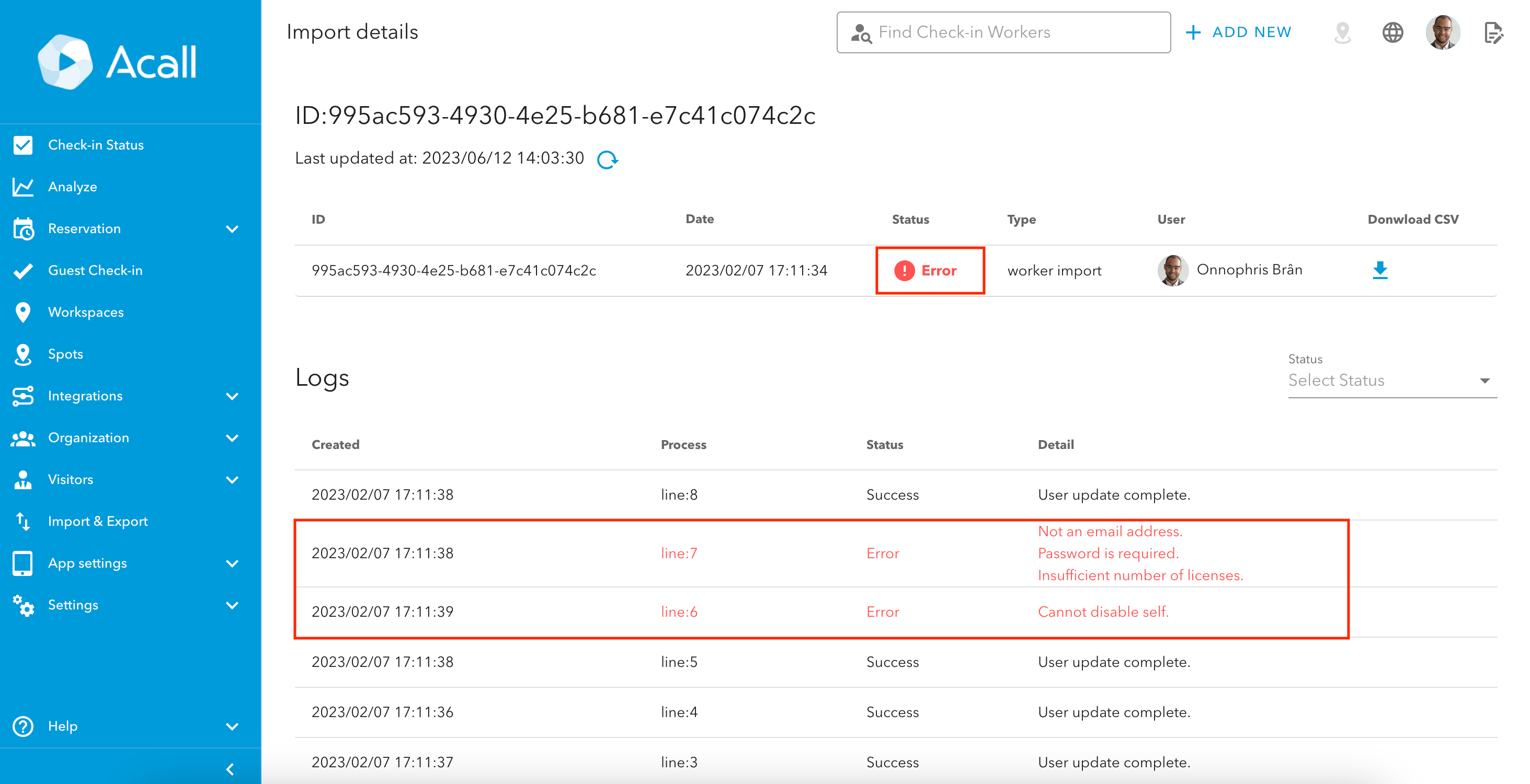Expand the Reservation submenu chevron
Viewport: 1530px width, 784px height.
232,229
